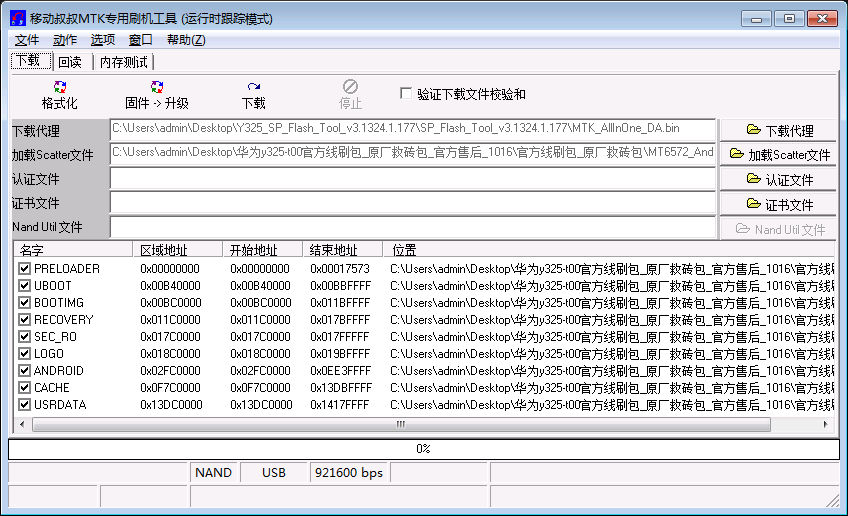Open the Action (动作) menu

point(65,40)
